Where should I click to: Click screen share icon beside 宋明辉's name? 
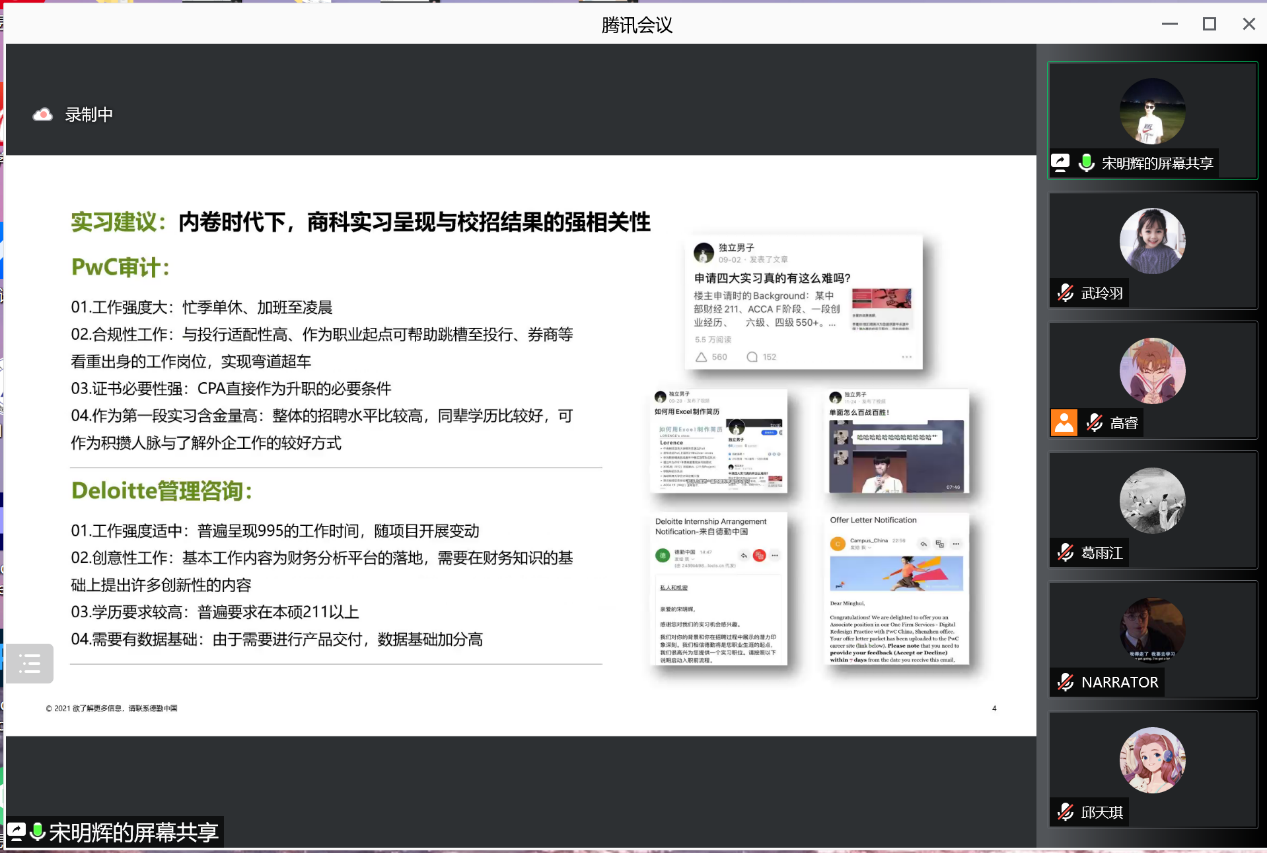pos(1060,162)
